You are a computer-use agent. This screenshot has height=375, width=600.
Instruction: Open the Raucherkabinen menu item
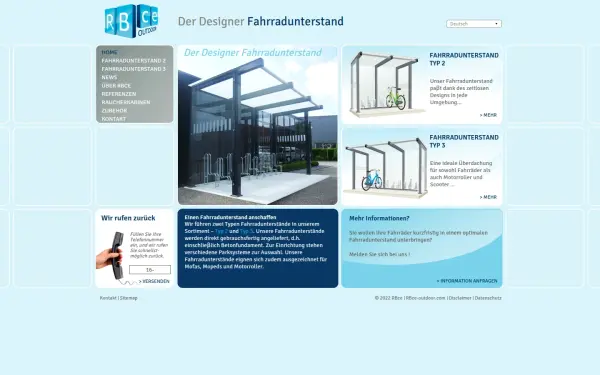pos(126,102)
